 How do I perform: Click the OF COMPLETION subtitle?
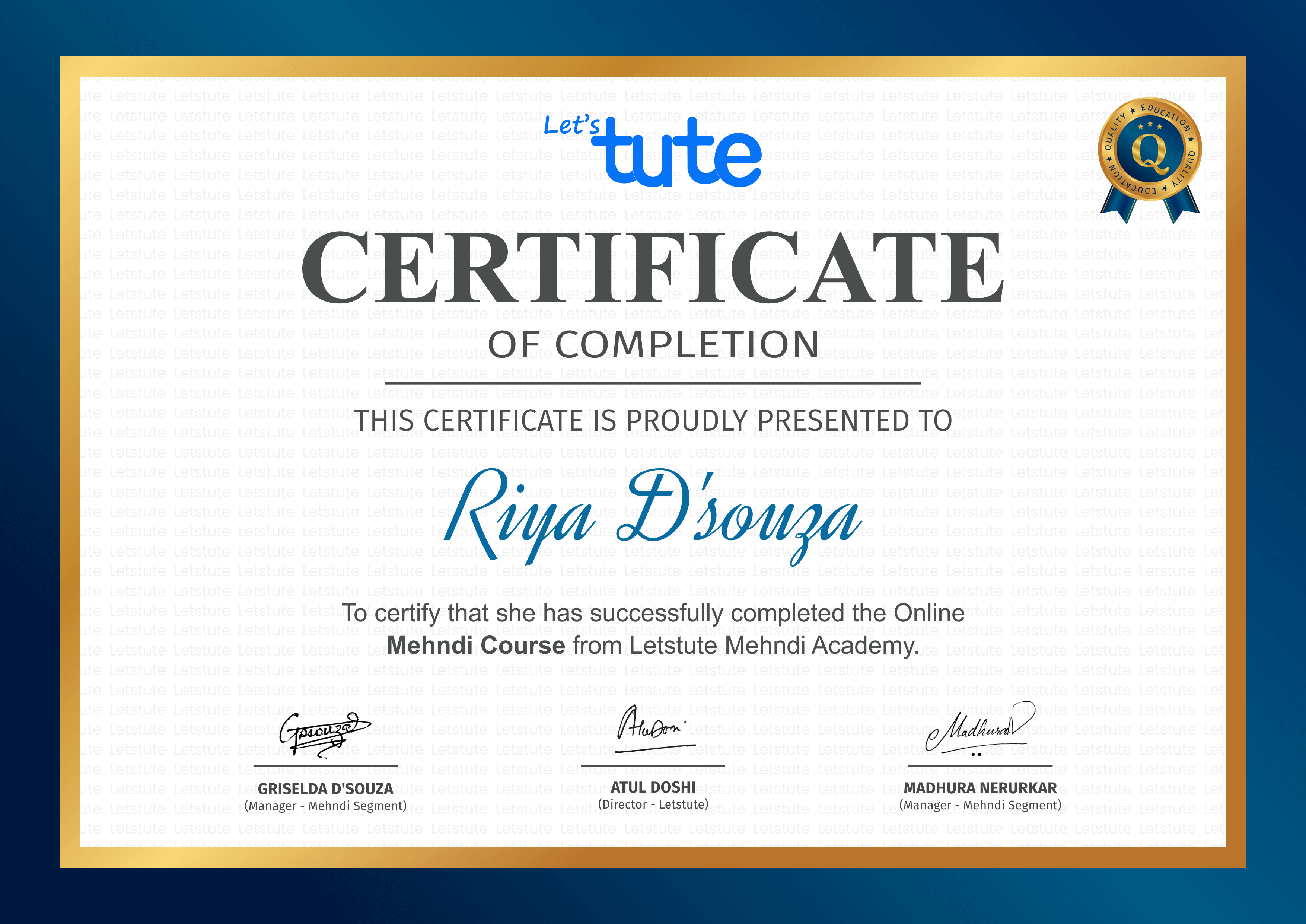(x=653, y=345)
